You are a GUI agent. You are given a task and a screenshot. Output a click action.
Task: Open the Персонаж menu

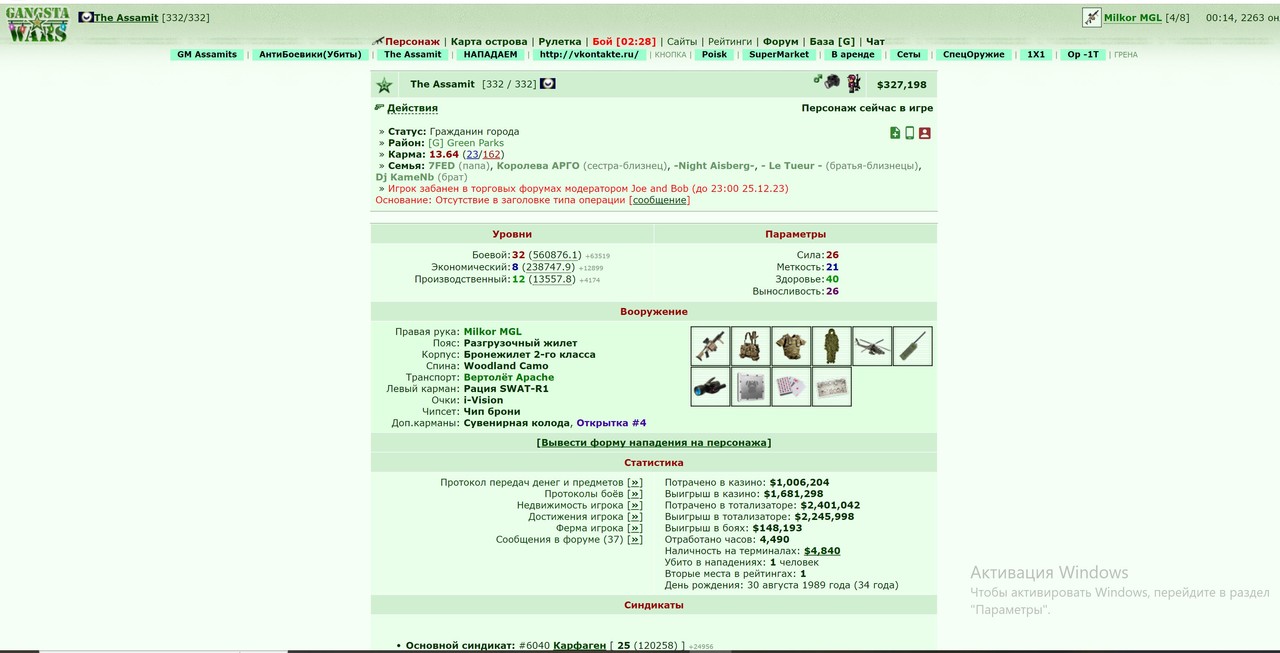pos(412,42)
